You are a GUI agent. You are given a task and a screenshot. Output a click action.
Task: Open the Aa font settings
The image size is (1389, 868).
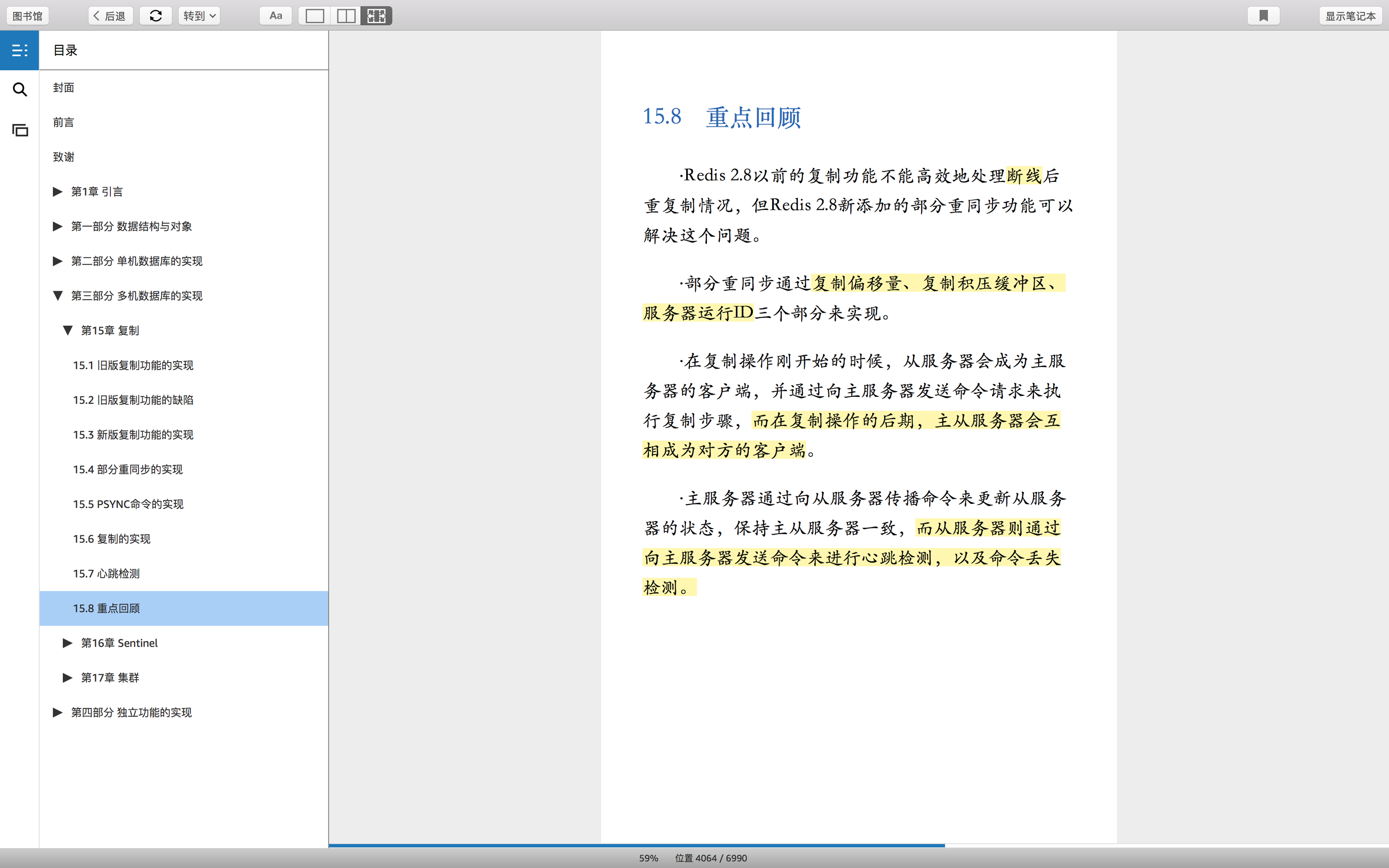[x=276, y=16]
